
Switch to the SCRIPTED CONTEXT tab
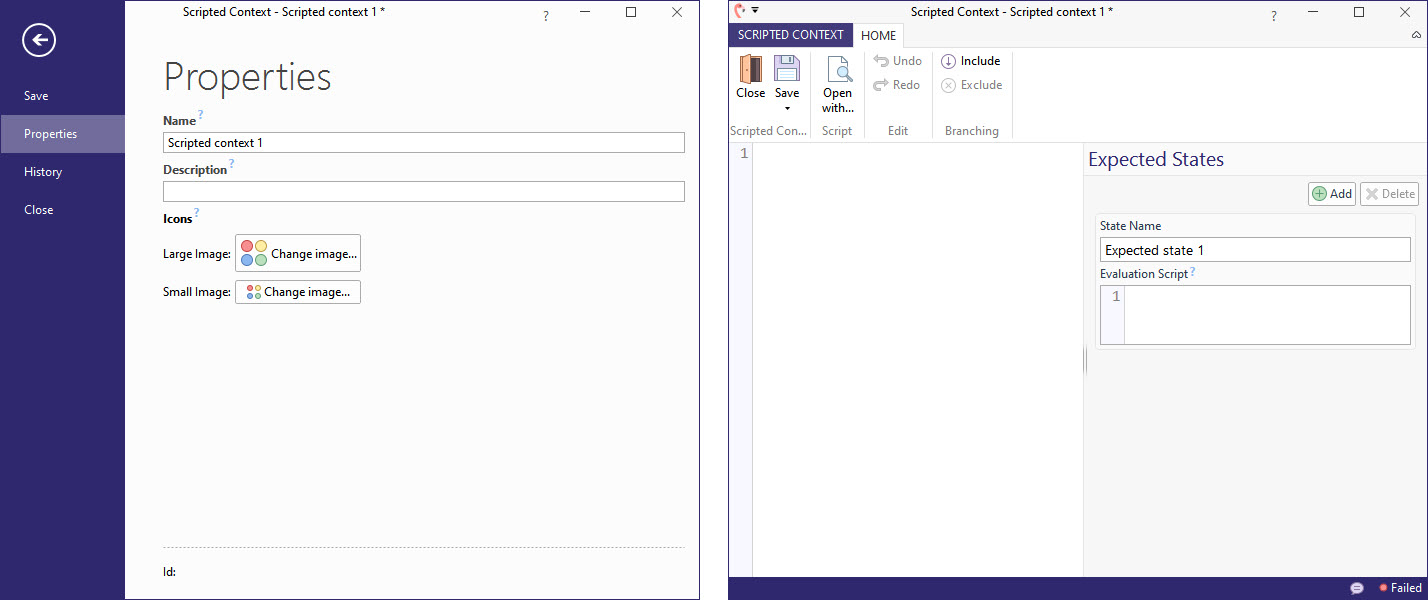[x=789, y=35]
